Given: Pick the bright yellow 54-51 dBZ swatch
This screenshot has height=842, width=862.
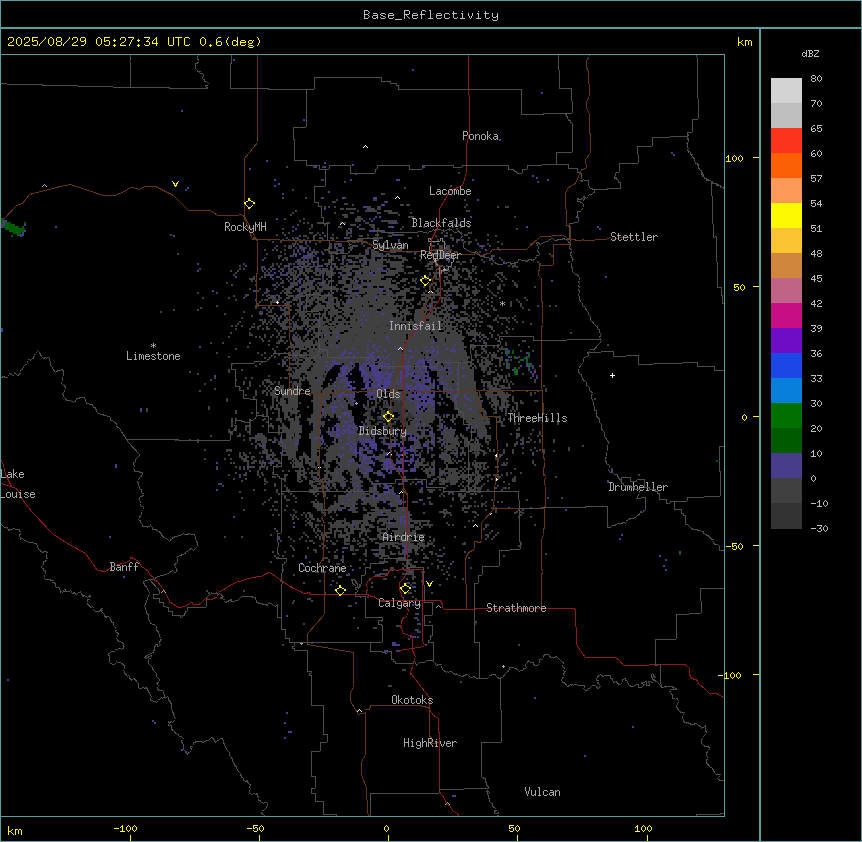Looking at the screenshot, I should pos(786,215).
